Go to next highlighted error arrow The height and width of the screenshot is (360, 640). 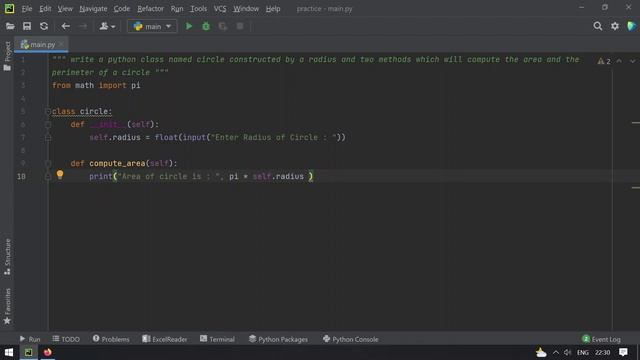point(633,61)
